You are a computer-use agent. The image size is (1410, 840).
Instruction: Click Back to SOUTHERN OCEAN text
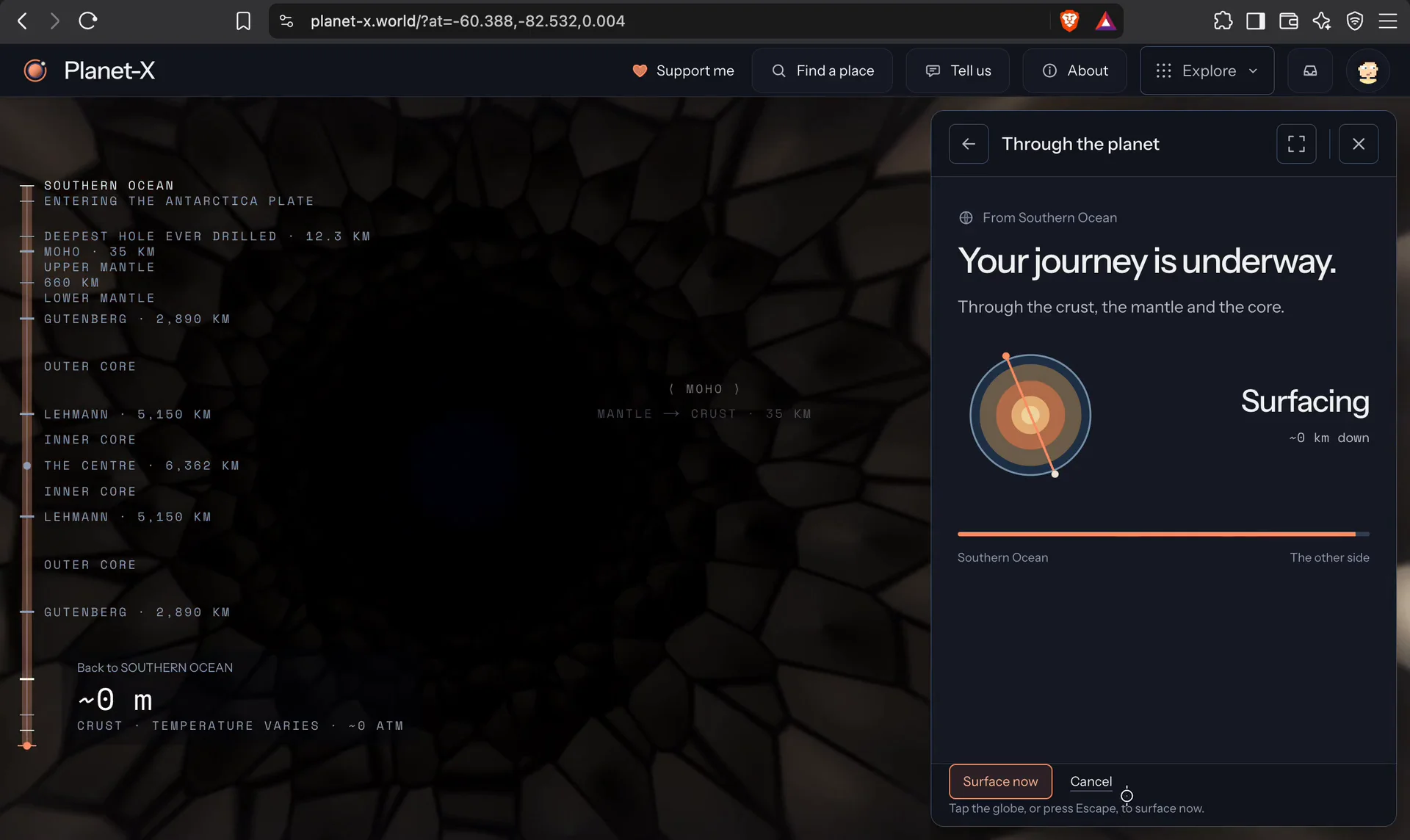point(155,667)
